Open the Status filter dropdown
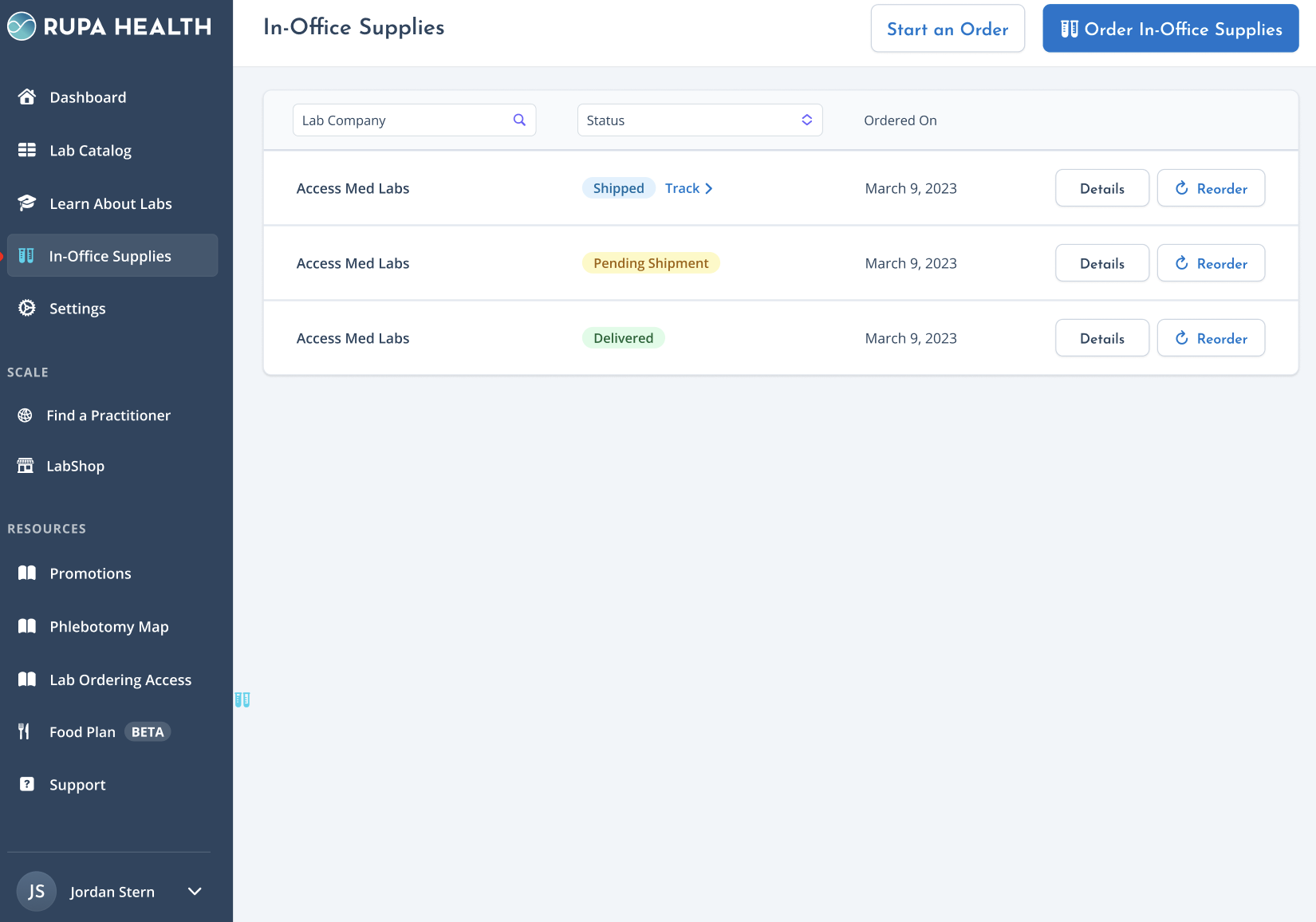The width and height of the screenshot is (1316, 922). click(699, 120)
